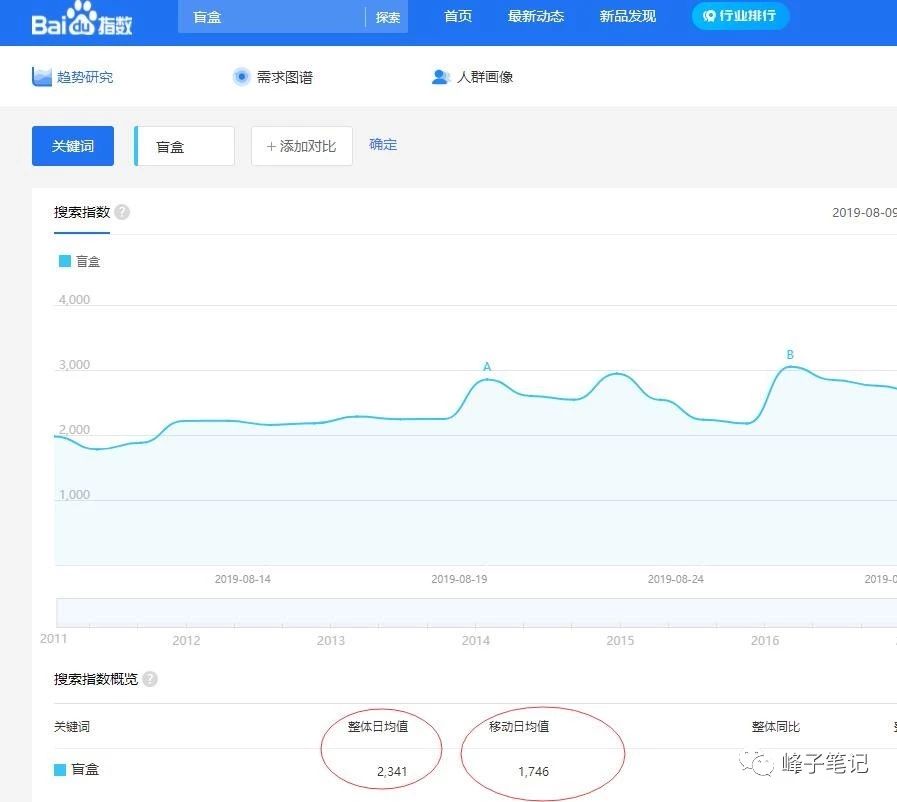Click the 关键词 column header
This screenshot has height=802, width=897.
[x=72, y=726]
